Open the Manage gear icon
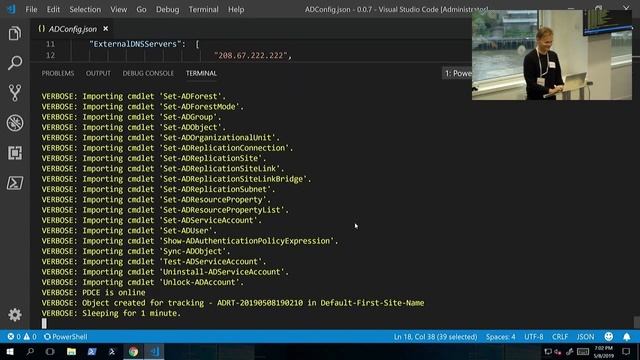640x360 pixels. [15, 315]
